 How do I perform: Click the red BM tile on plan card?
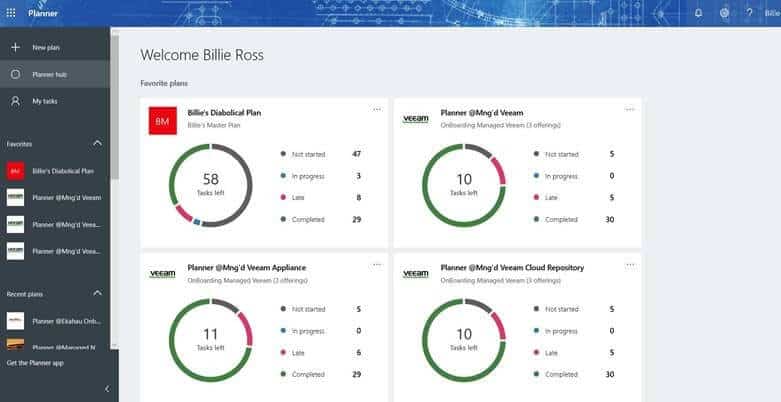163,121
